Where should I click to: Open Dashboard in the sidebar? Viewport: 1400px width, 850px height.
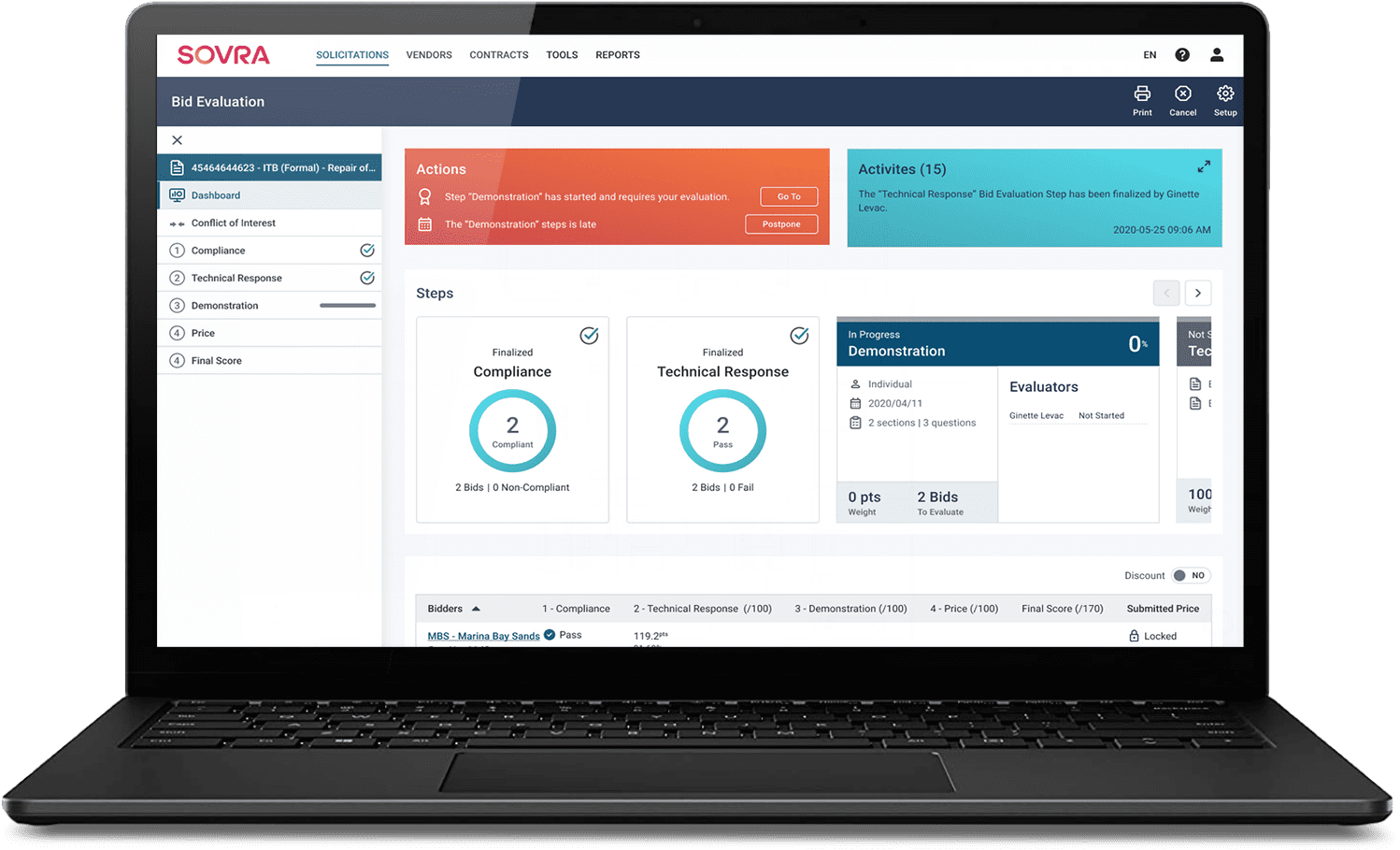pos(269,195)
